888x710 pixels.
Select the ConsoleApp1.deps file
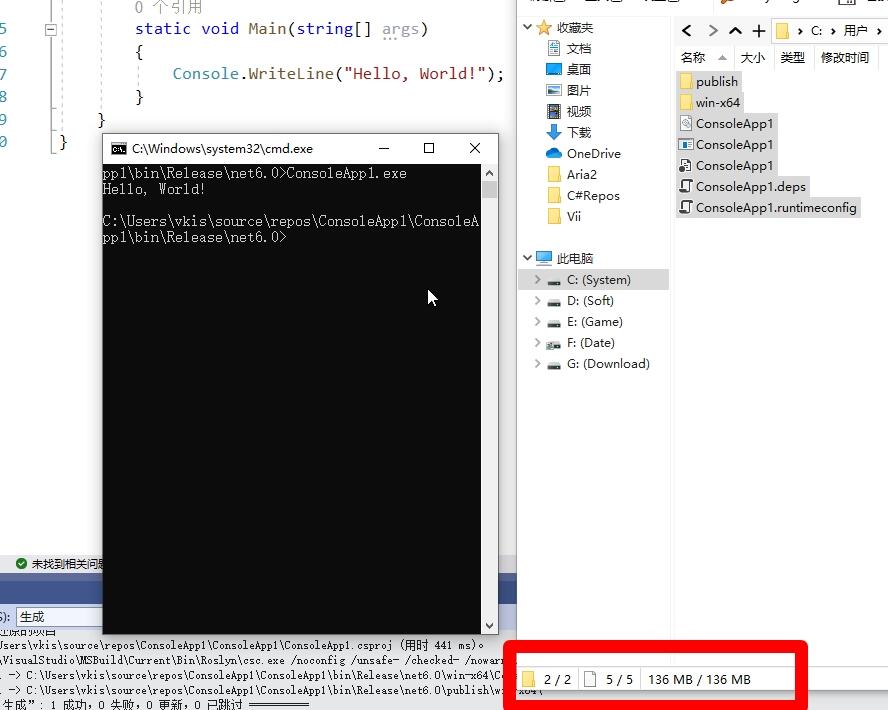[x=750, y=186]
